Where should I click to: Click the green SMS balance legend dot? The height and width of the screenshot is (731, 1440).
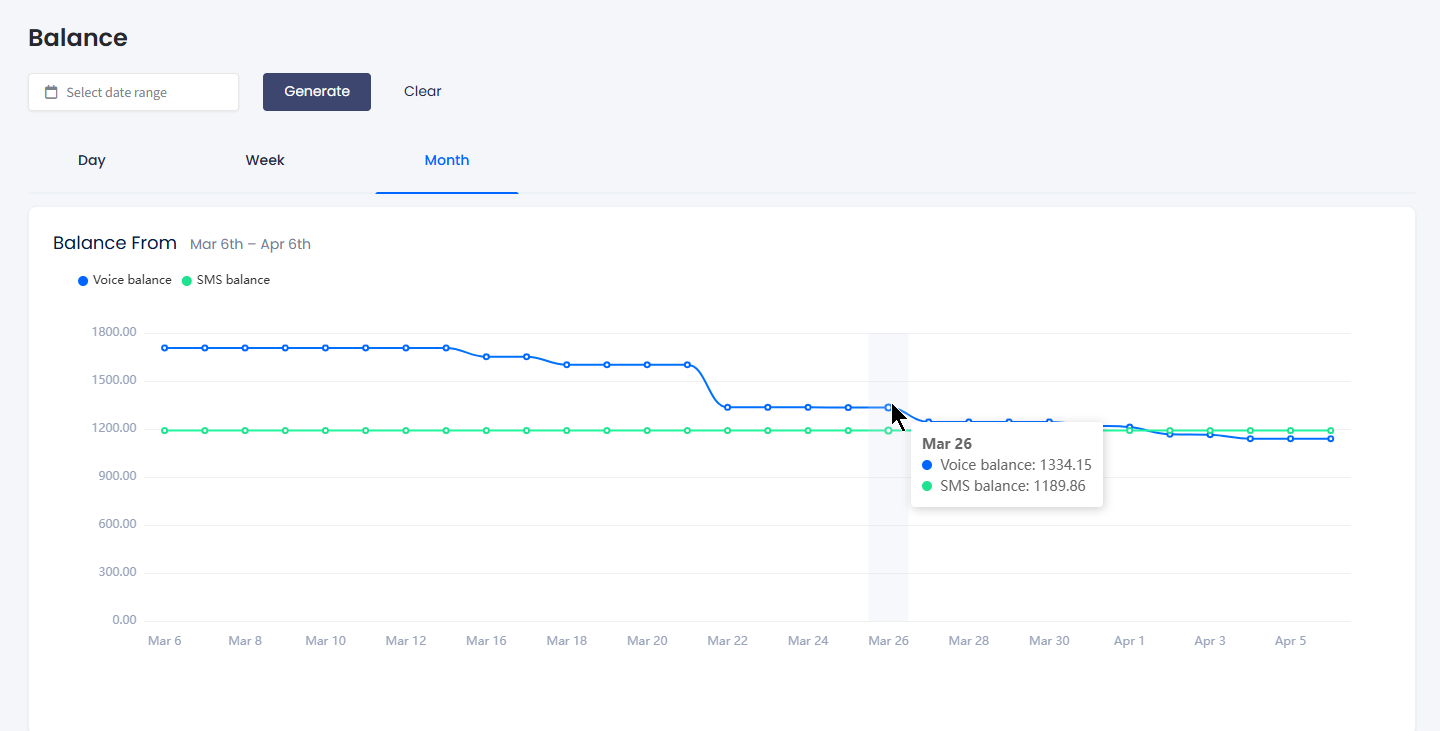pyautogui.click(x=185, y=280)
